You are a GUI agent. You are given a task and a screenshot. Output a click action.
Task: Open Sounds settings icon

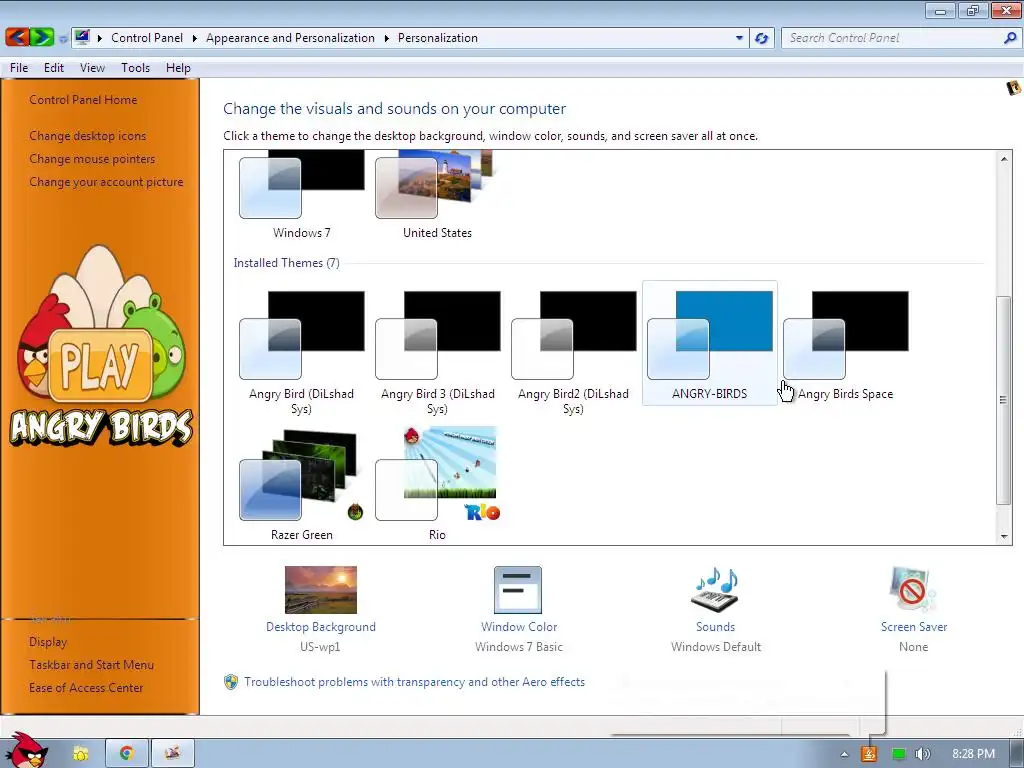point(714,590)
